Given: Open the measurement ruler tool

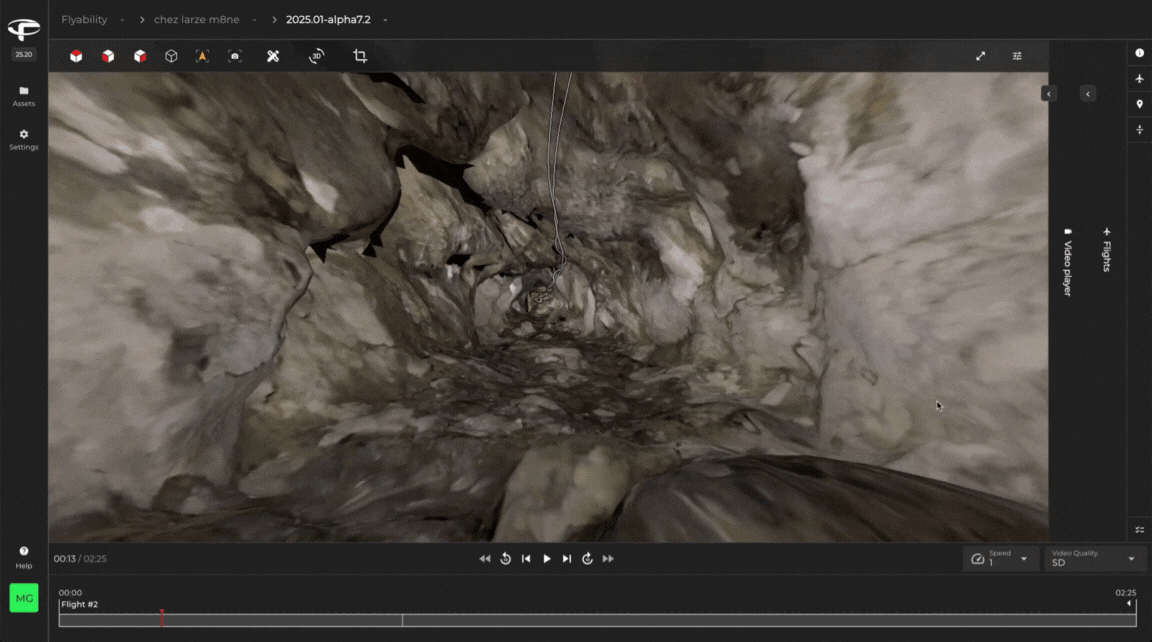Looking at the screenshot, I should [272, 57].
